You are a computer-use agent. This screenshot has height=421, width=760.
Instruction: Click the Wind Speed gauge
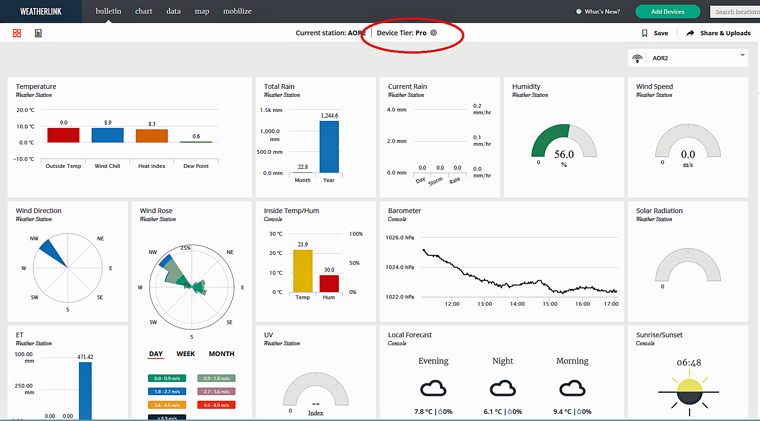pyautogui.click(x=688, y=140)
